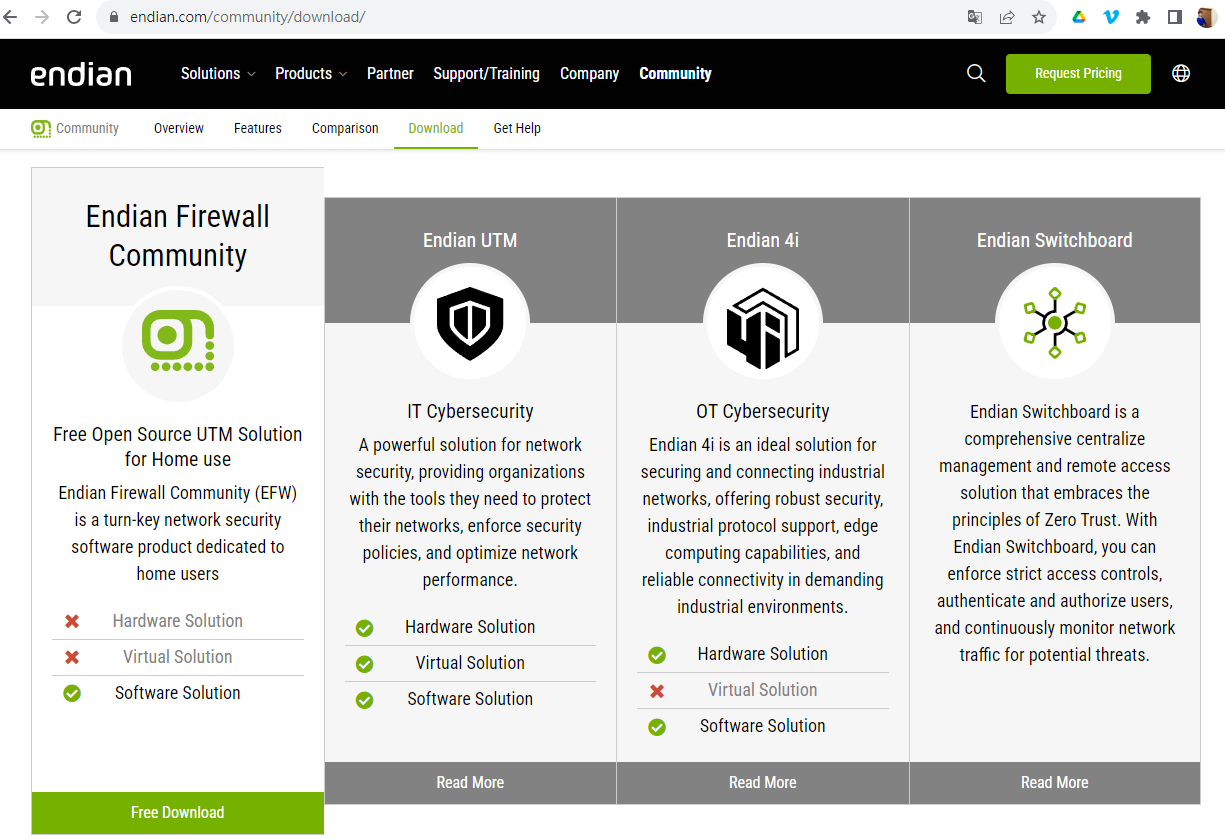Open the Company menu item
Screen dimensions: 1225x840
point(589,73)
